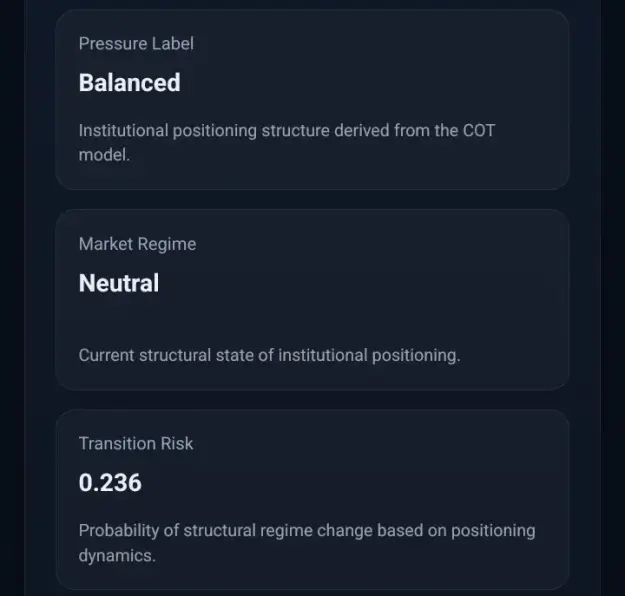Click the Current structural state description
The image size is (625, 596).
pyautogui.click(x=269, y=355)
